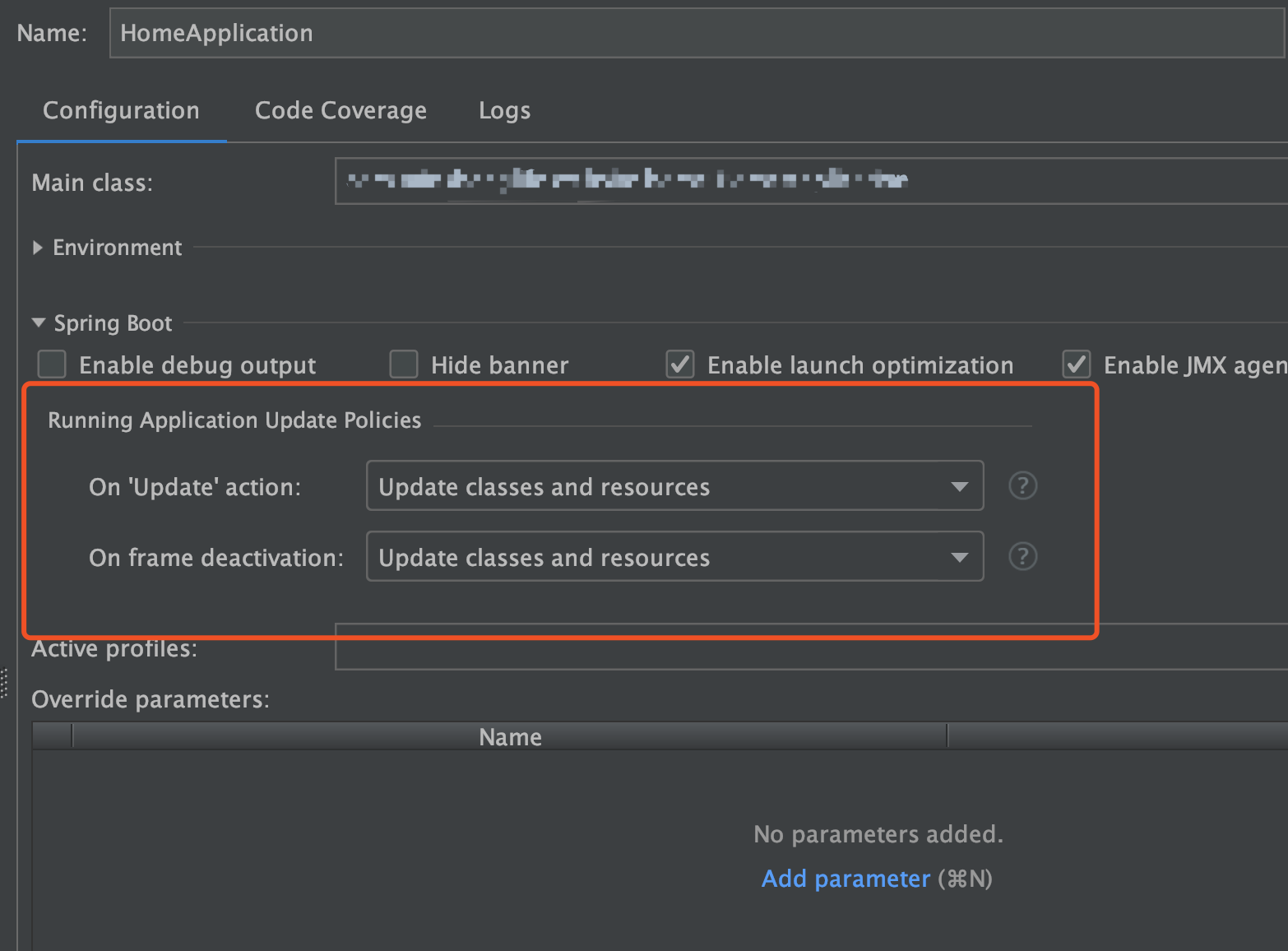
Task: Click help icon beside On frame deactivation
Action: (1022, 557)
